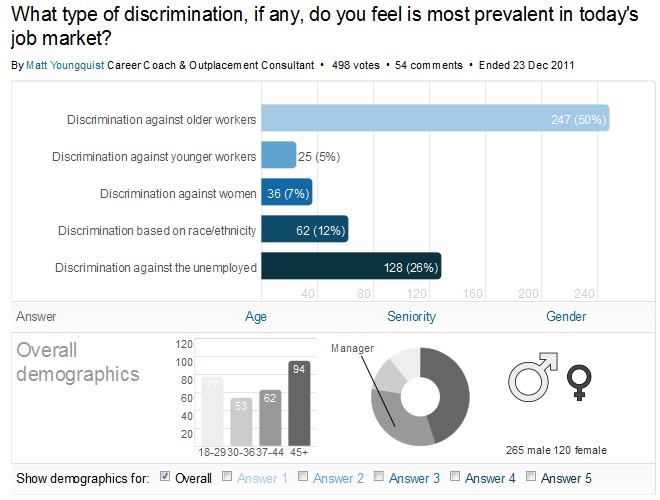Select the 45+ age bar showing 94
Image resolution: width=660 pixels, height=500 pixels.
click(x=299, y=403)
